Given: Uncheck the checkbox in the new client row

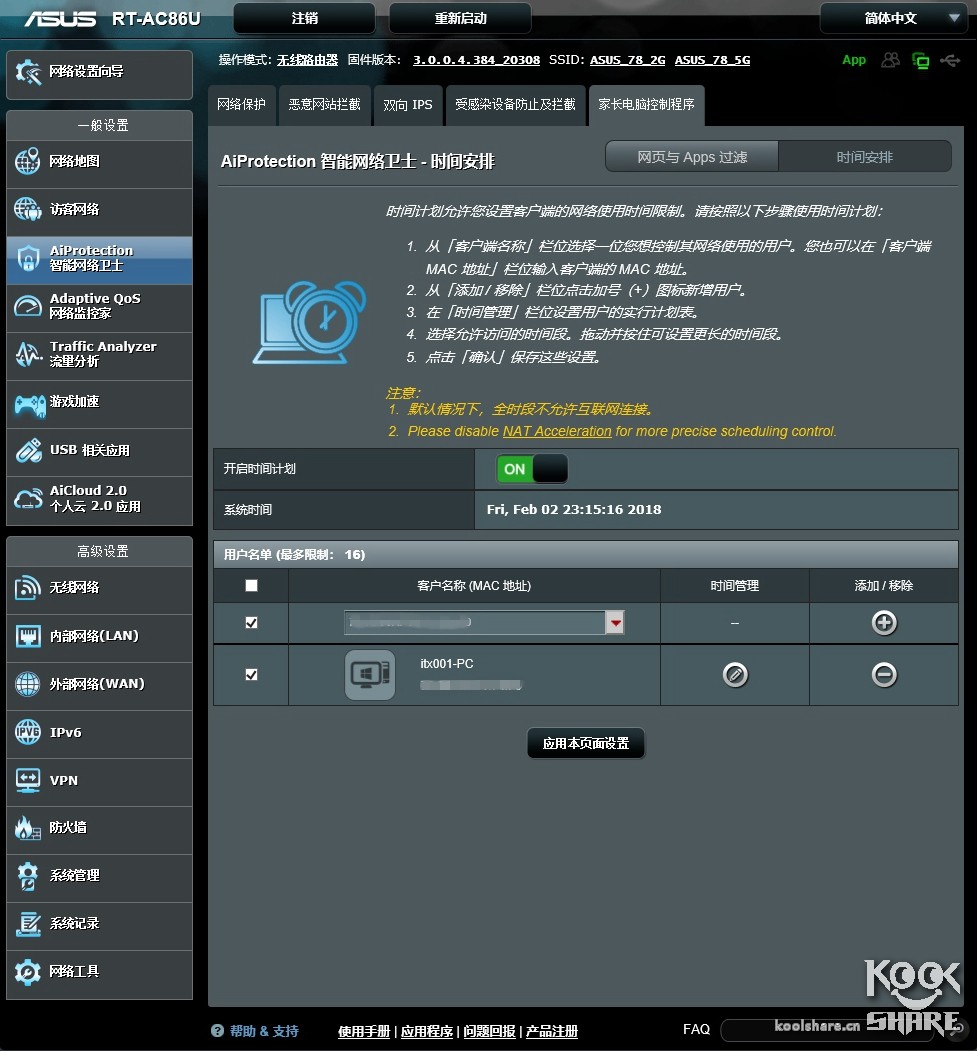Looking at the screenshot, I should [251, 623].
